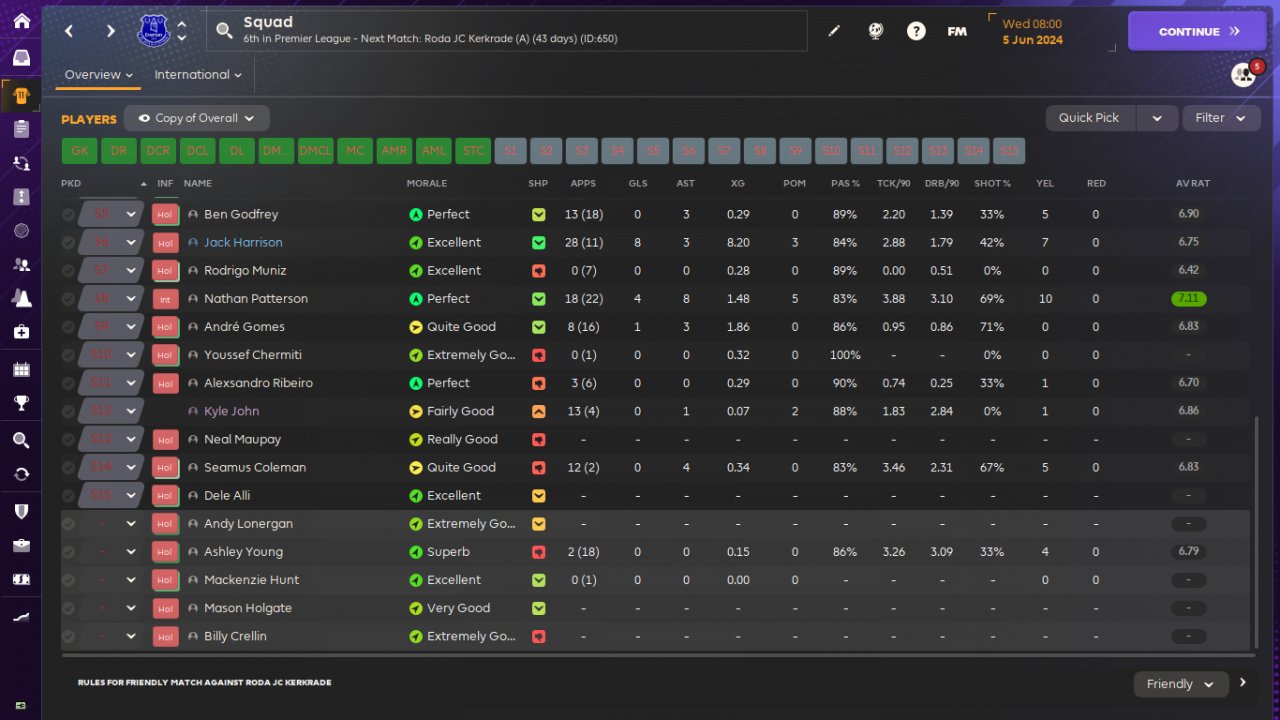Click the date Wed 5 Jun 2024
Viewport: 1280px width, 720px height.
(x=1033, y=32)
